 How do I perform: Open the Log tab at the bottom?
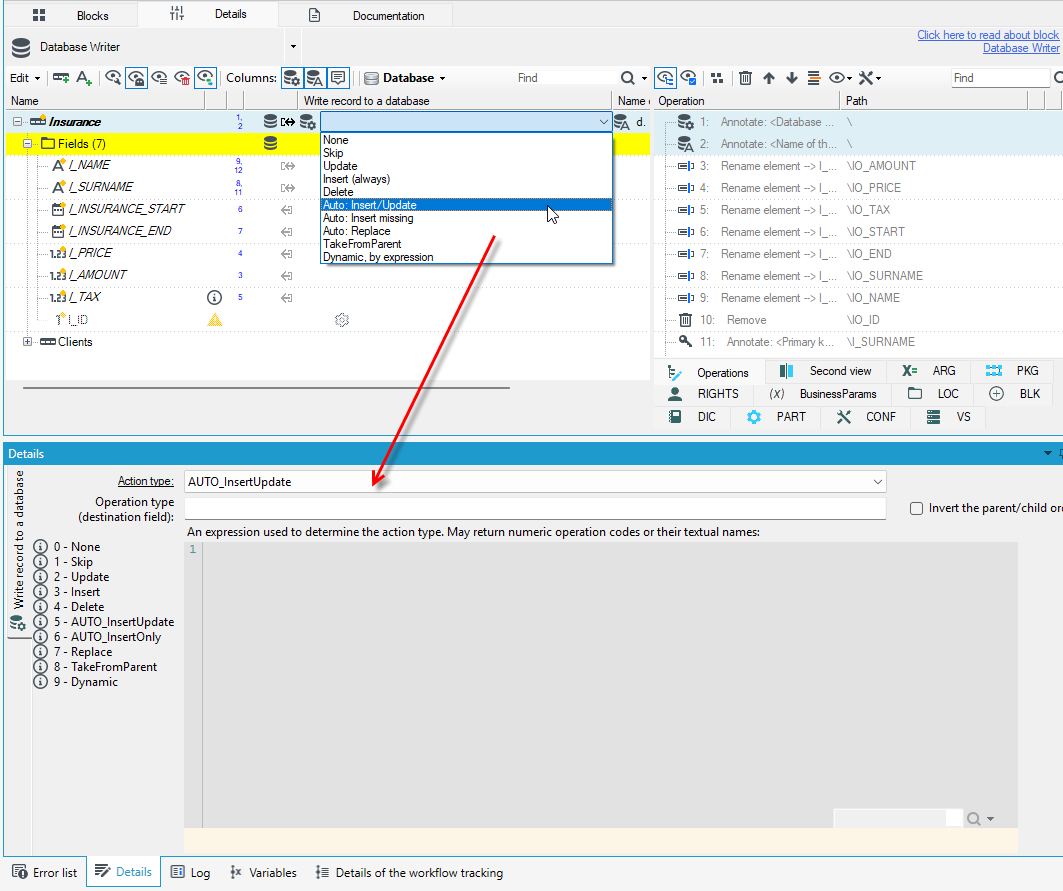coord(190,872)
